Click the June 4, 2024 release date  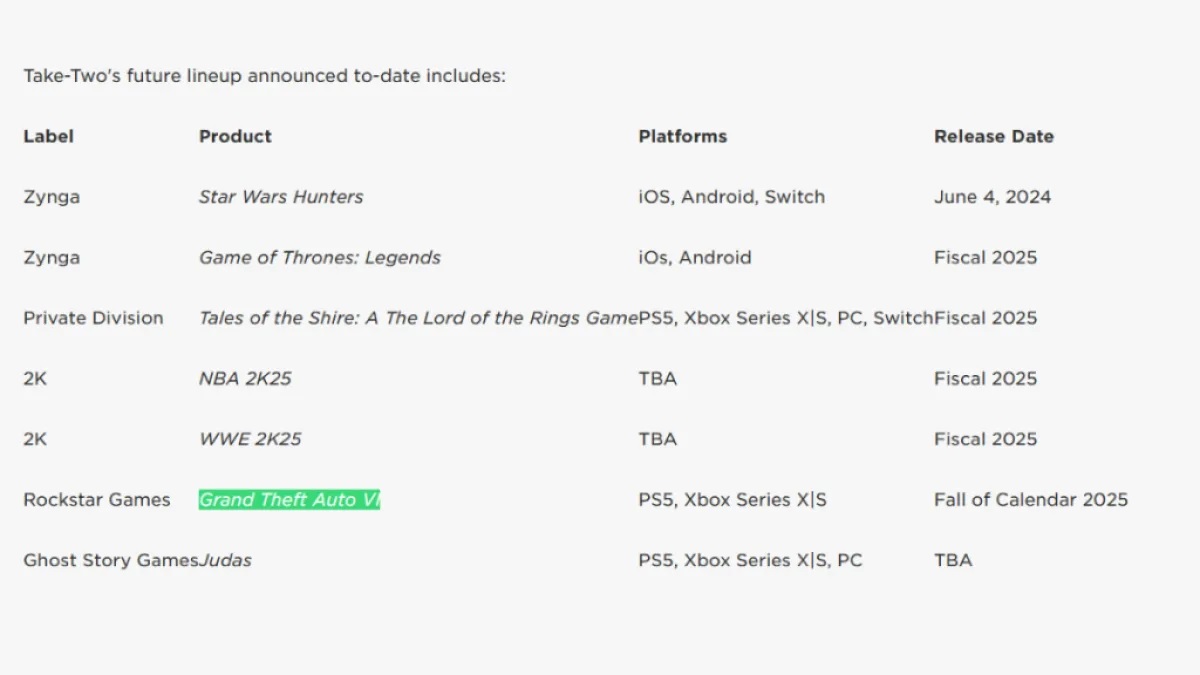coord(993,197)
